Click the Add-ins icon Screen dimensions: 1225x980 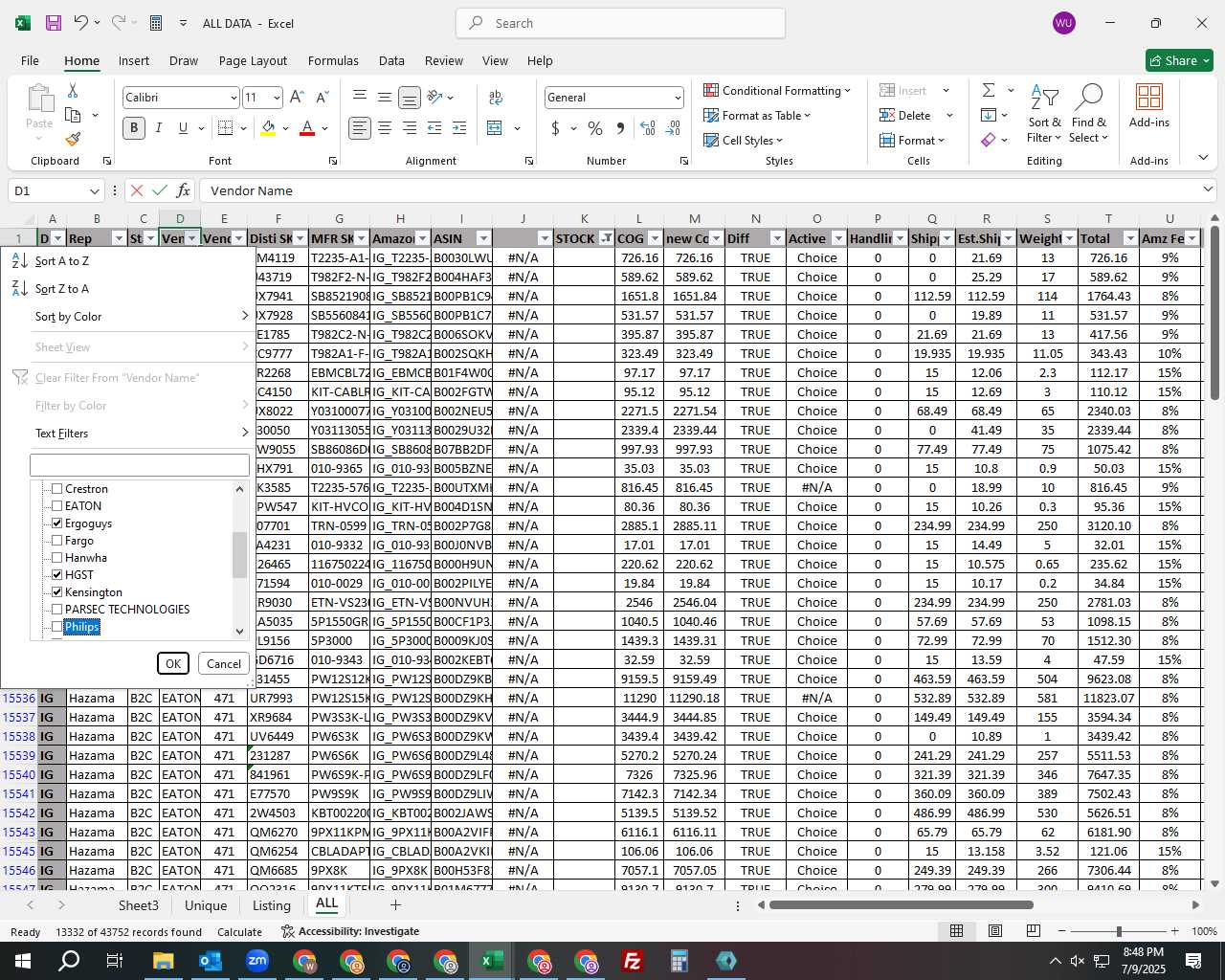click(x=1149, y=106)
